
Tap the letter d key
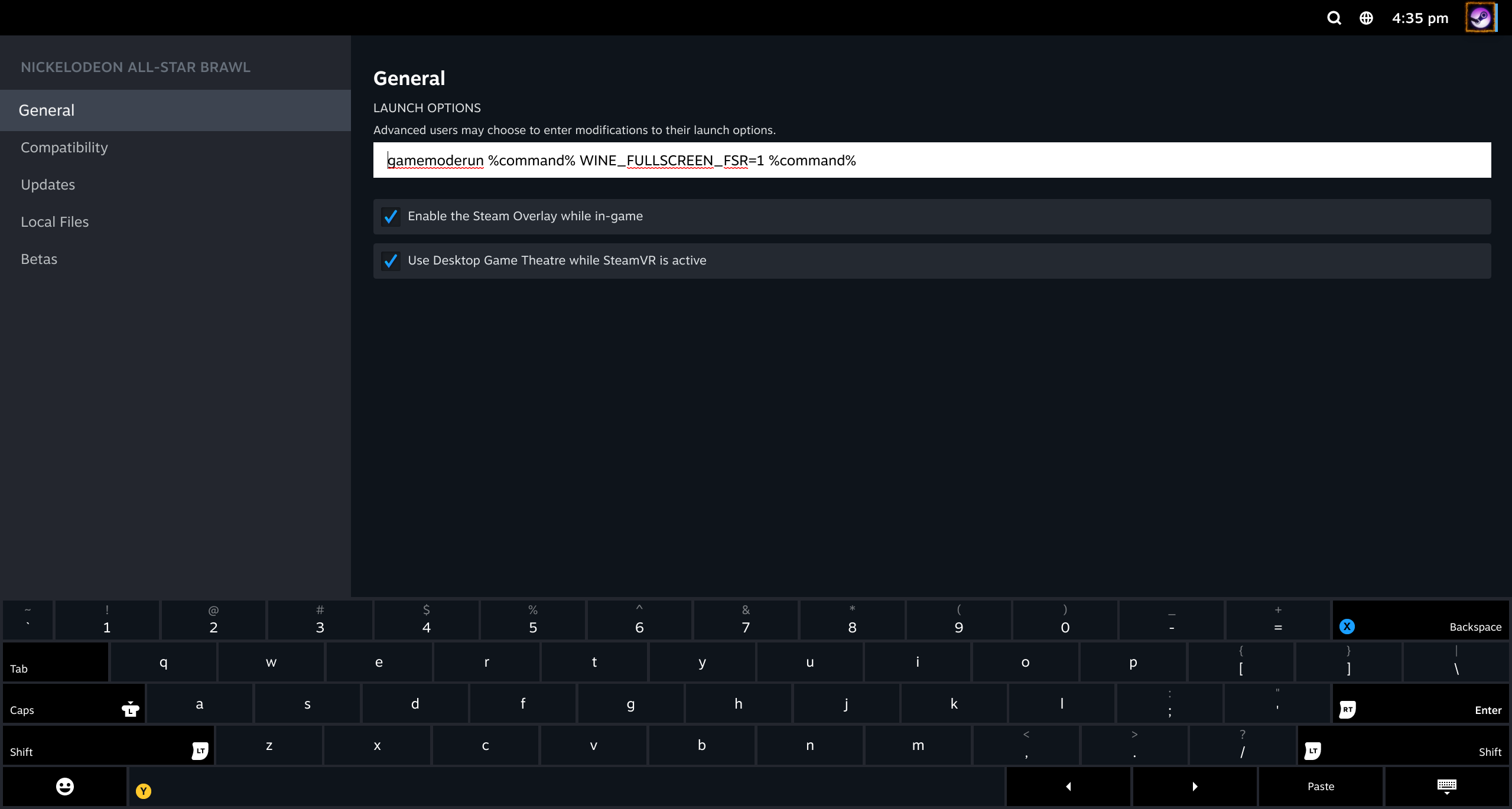click(x=415, y=703)
